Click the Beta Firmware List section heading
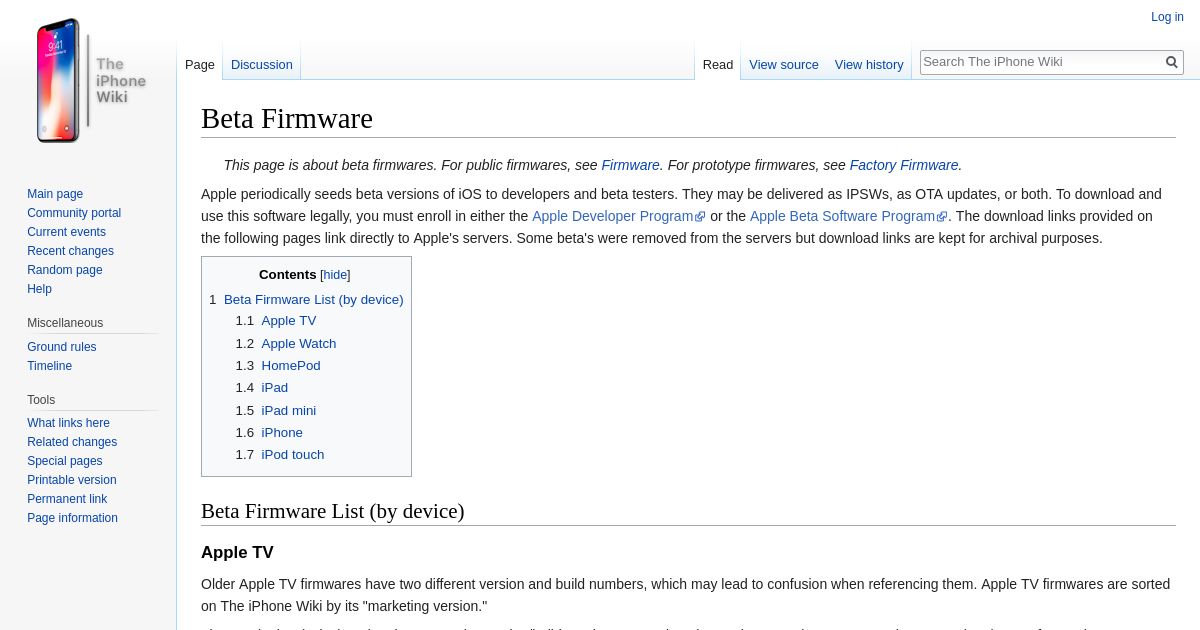 pos(333,511)
